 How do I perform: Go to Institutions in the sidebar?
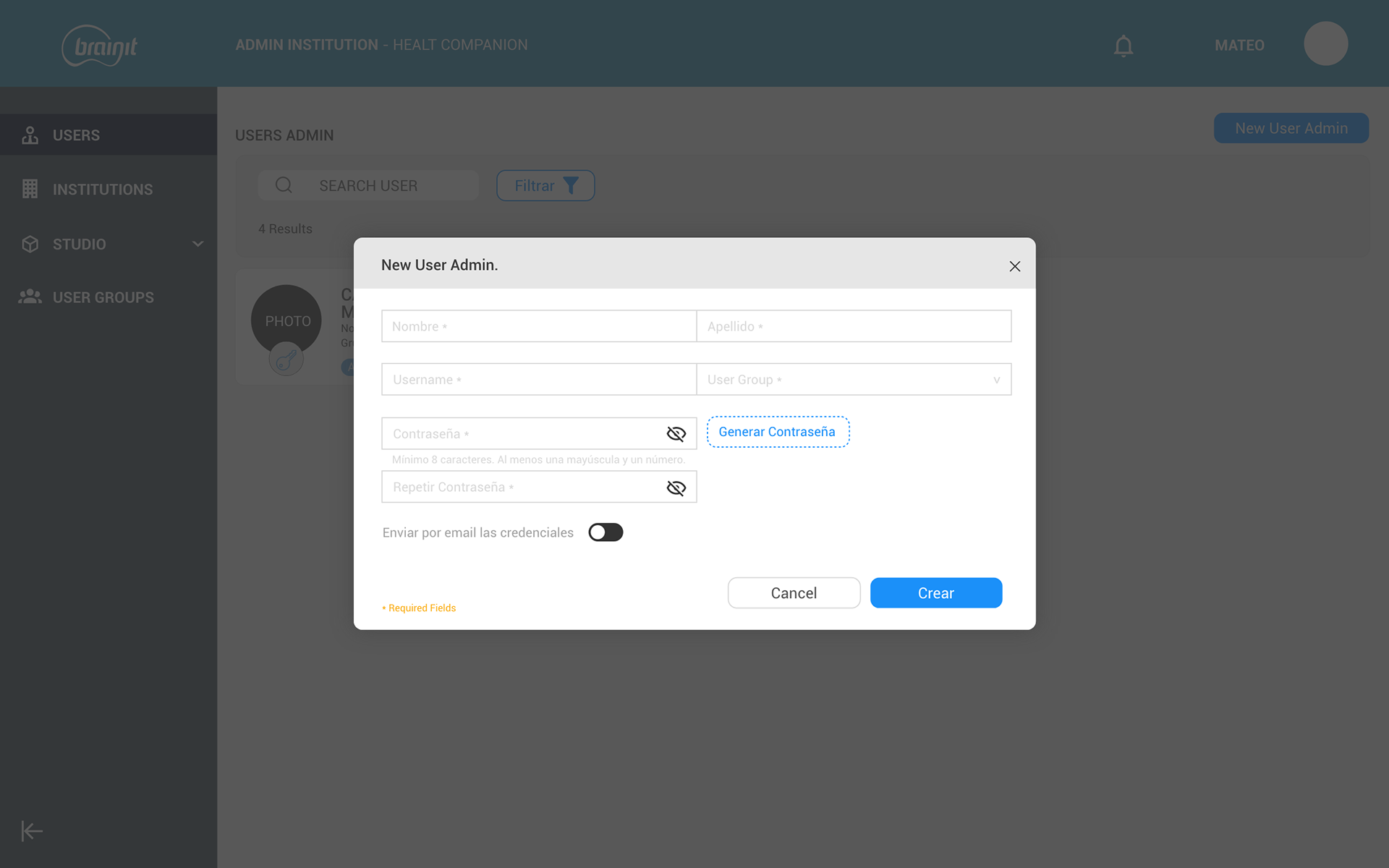coord(102,190)
